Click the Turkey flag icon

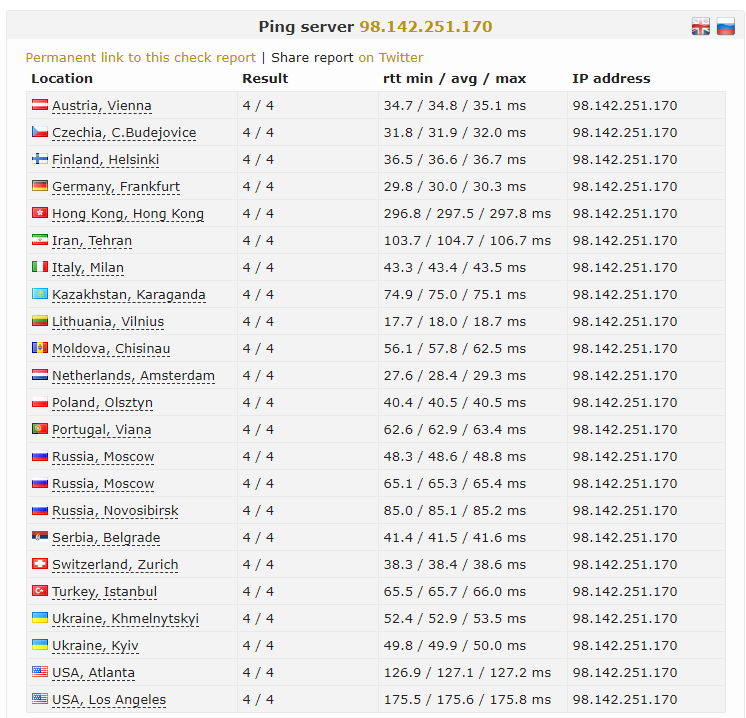40,591
